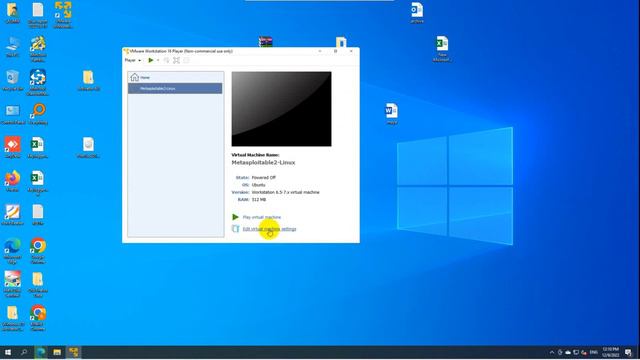The image size is (640, 360).
Task: Click the Unity mode toolbar icon
Action: coord(186,60)
